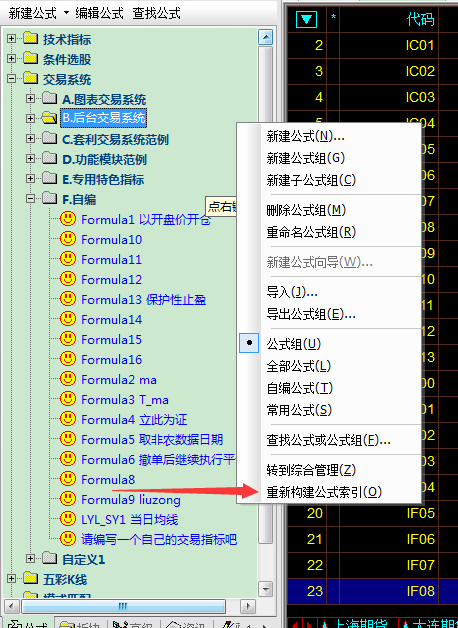458x628 pixels.
Task: Open the Formula13 保护性止盈 formula
Action: click(143, 300)
